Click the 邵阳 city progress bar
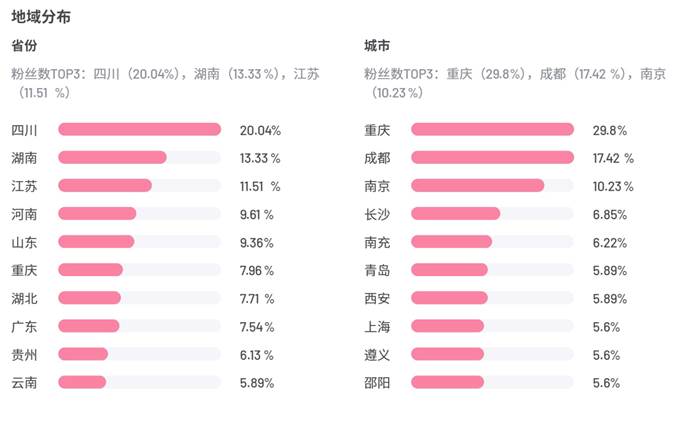The height and width of the screenshot is (423, 692). click(x=492, y=381)
